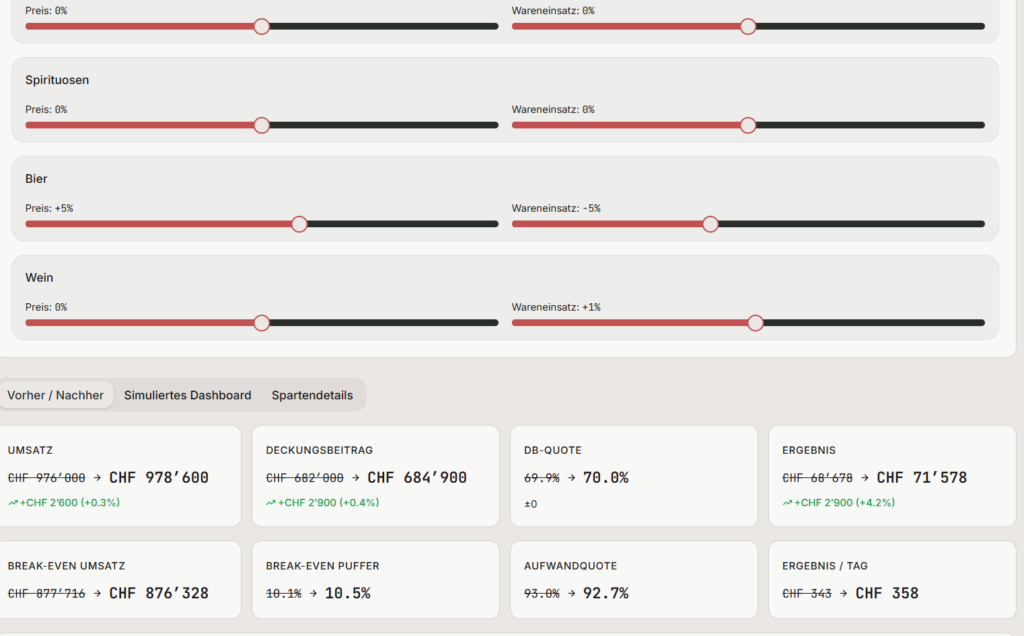Click the Ergebnis / Tag card
1024x636 pixels.
(x=891, y=580)
